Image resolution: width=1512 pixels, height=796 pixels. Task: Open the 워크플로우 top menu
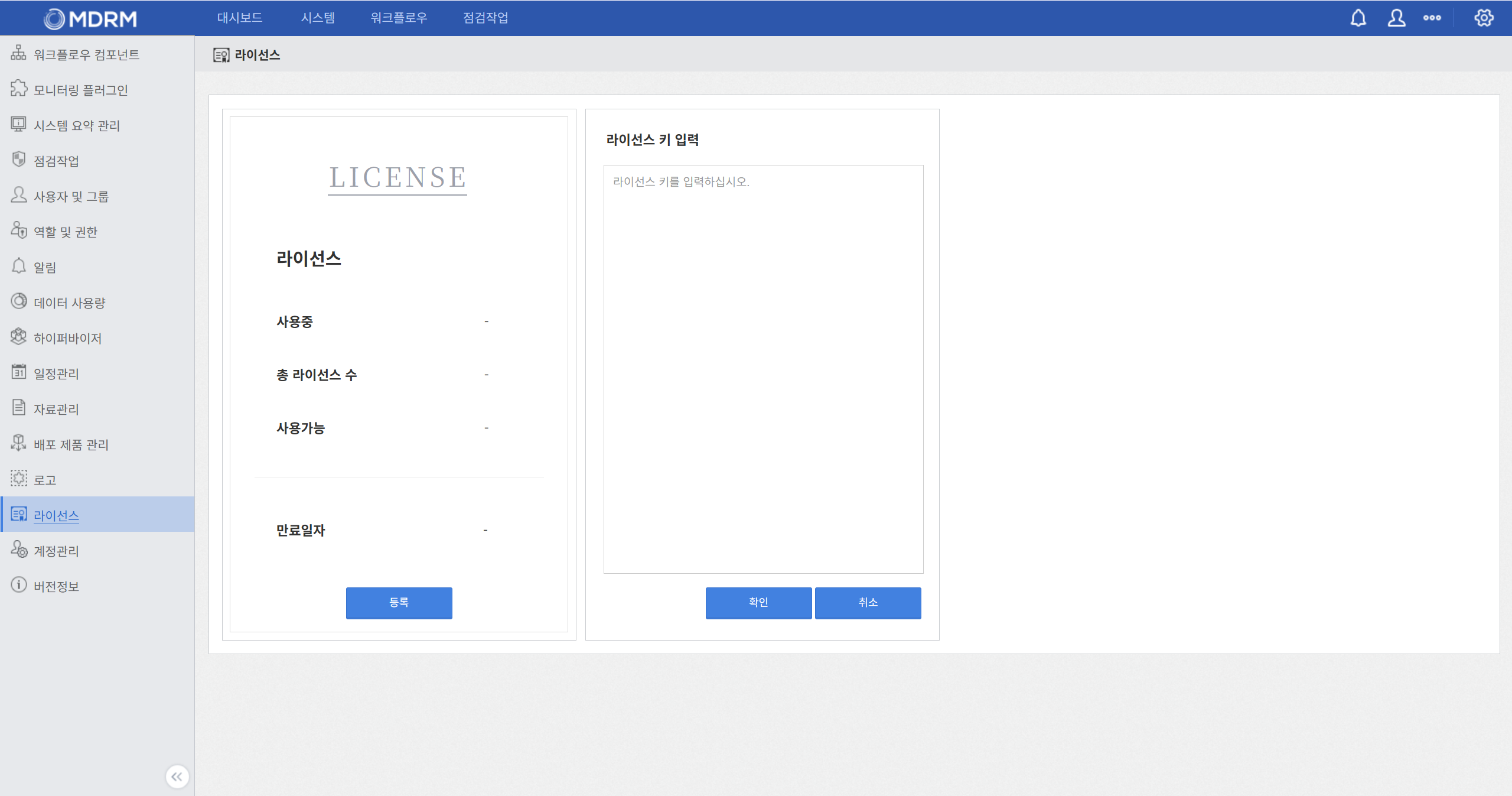pyautogui.click(x=399, y=18)
